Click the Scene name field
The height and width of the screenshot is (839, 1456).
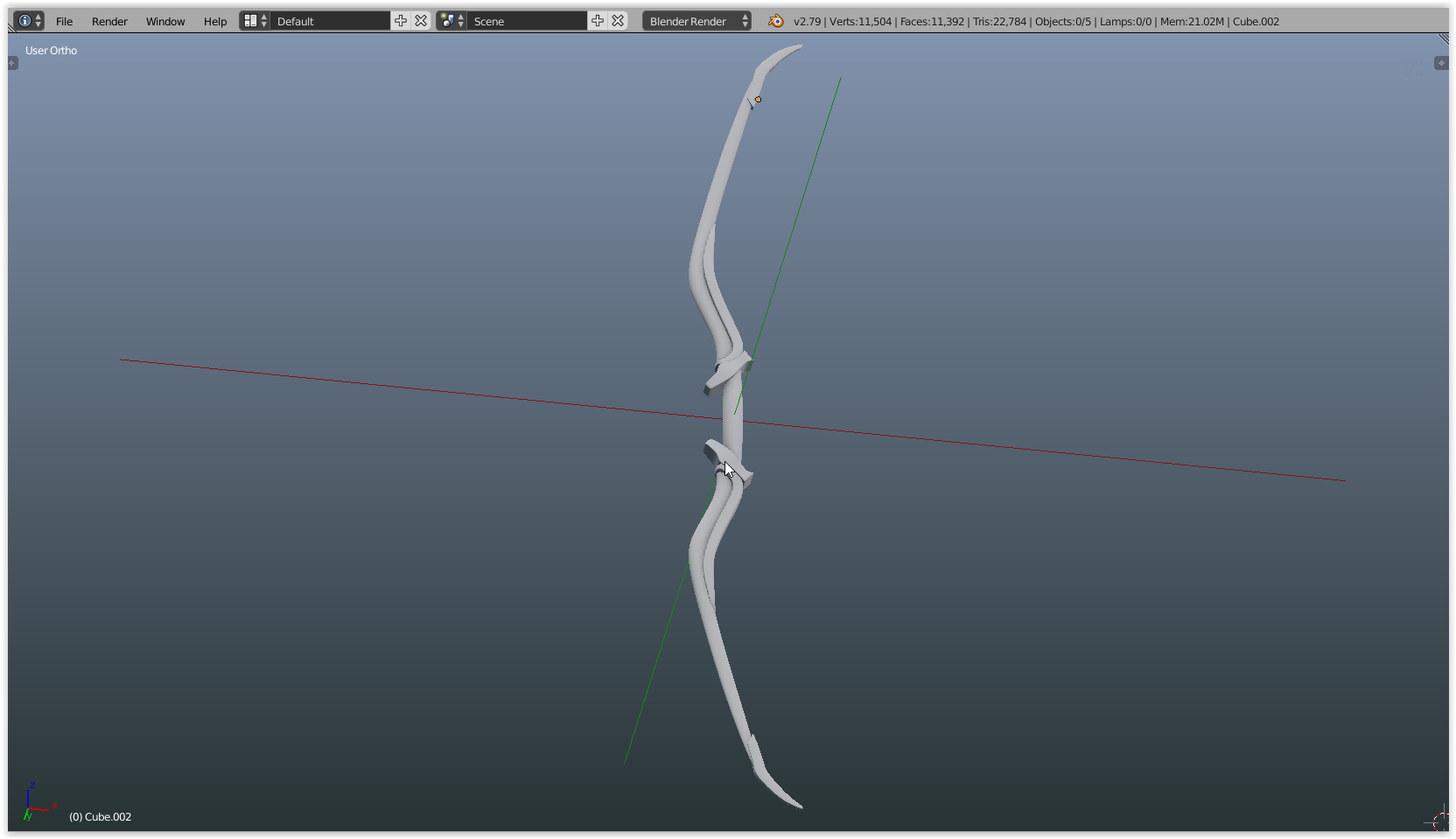pyautogui.click(x=528, y=21)
